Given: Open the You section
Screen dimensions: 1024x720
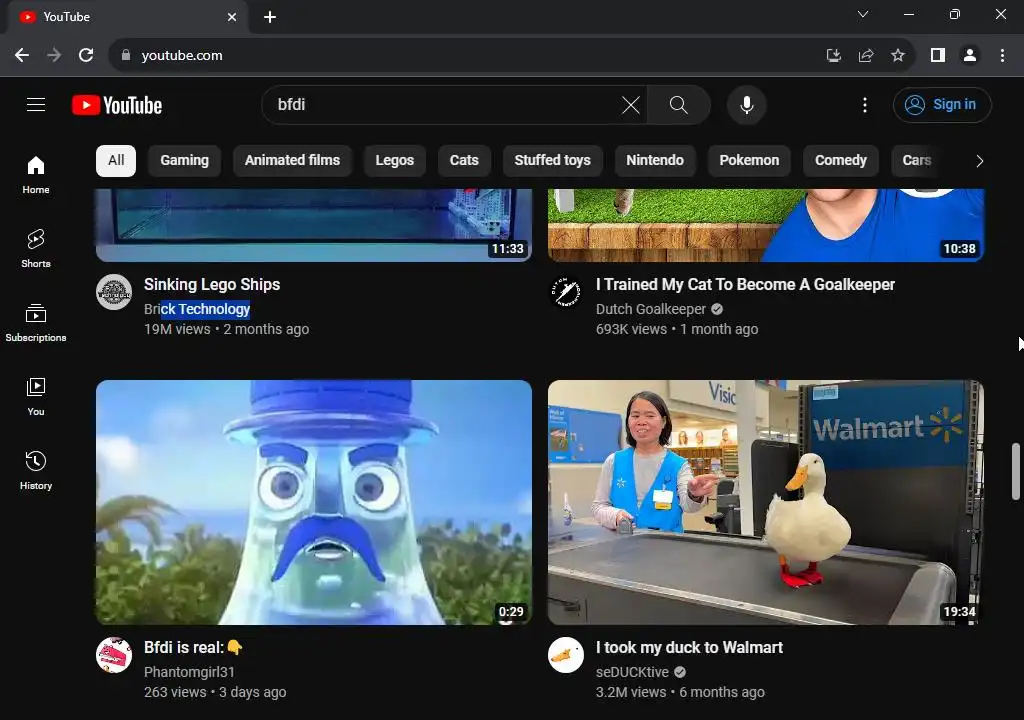Looking at the screenshot, I should click(x=36, y=397).
